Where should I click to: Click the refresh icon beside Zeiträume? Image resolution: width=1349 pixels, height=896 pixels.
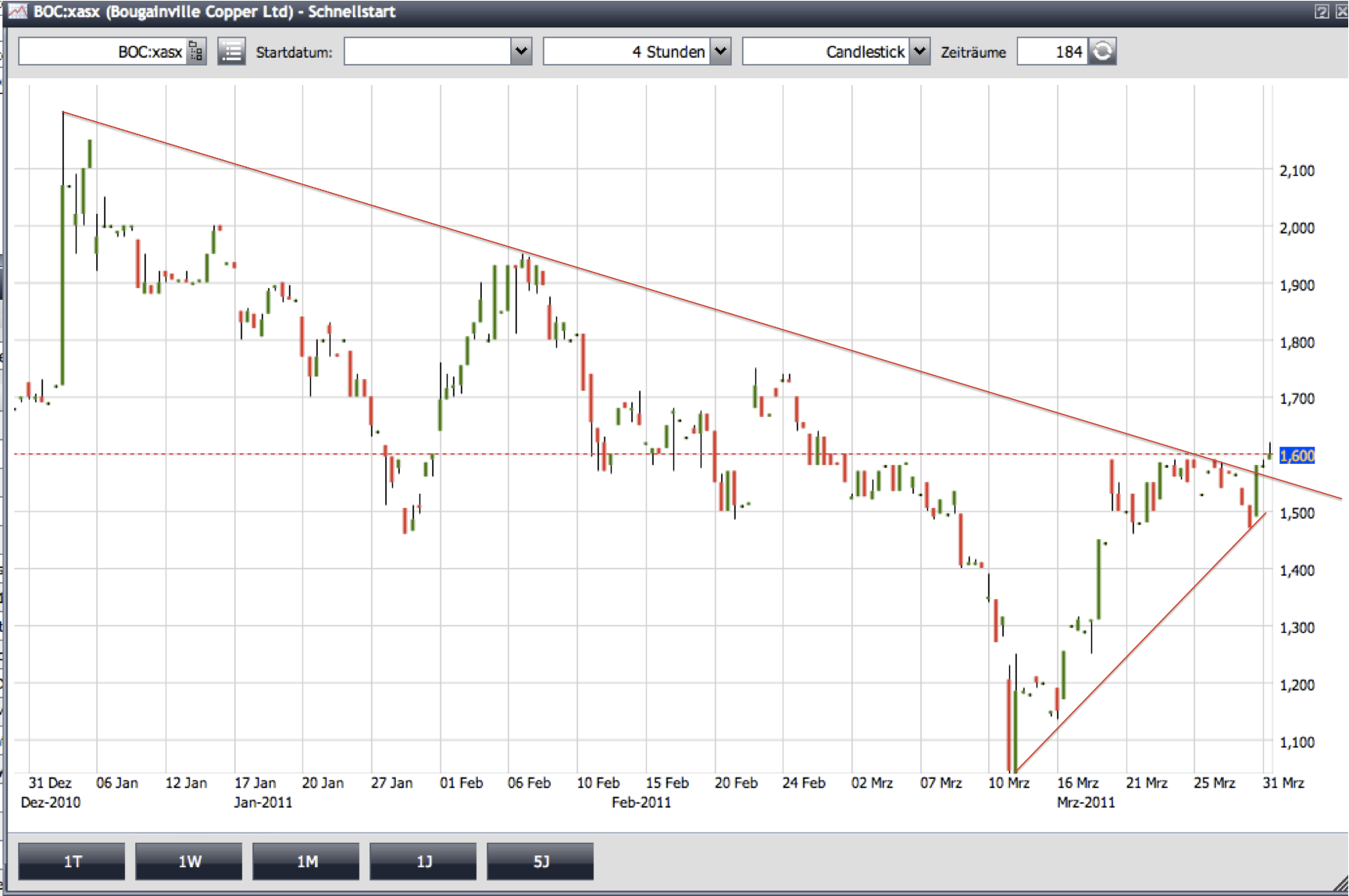[1102, 52]
